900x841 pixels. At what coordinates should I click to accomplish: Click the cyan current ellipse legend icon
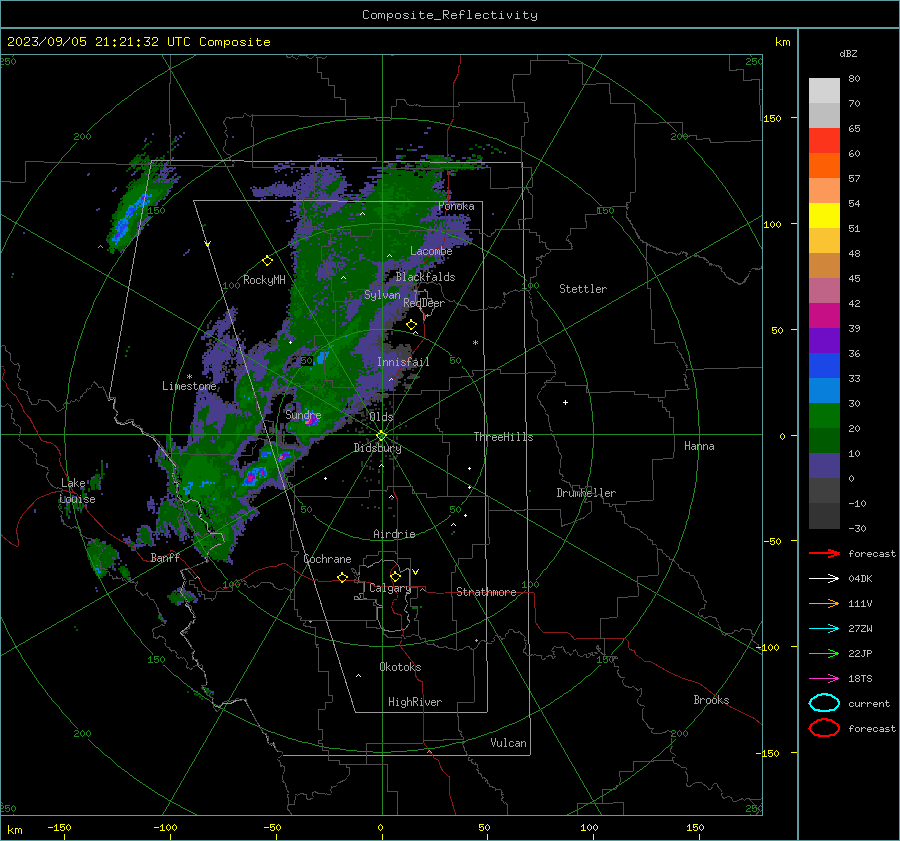click(824, 703)
